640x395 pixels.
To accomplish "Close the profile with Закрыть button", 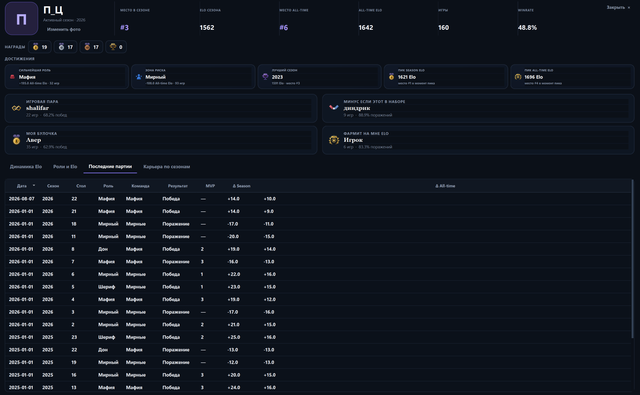I will [618, 7].
